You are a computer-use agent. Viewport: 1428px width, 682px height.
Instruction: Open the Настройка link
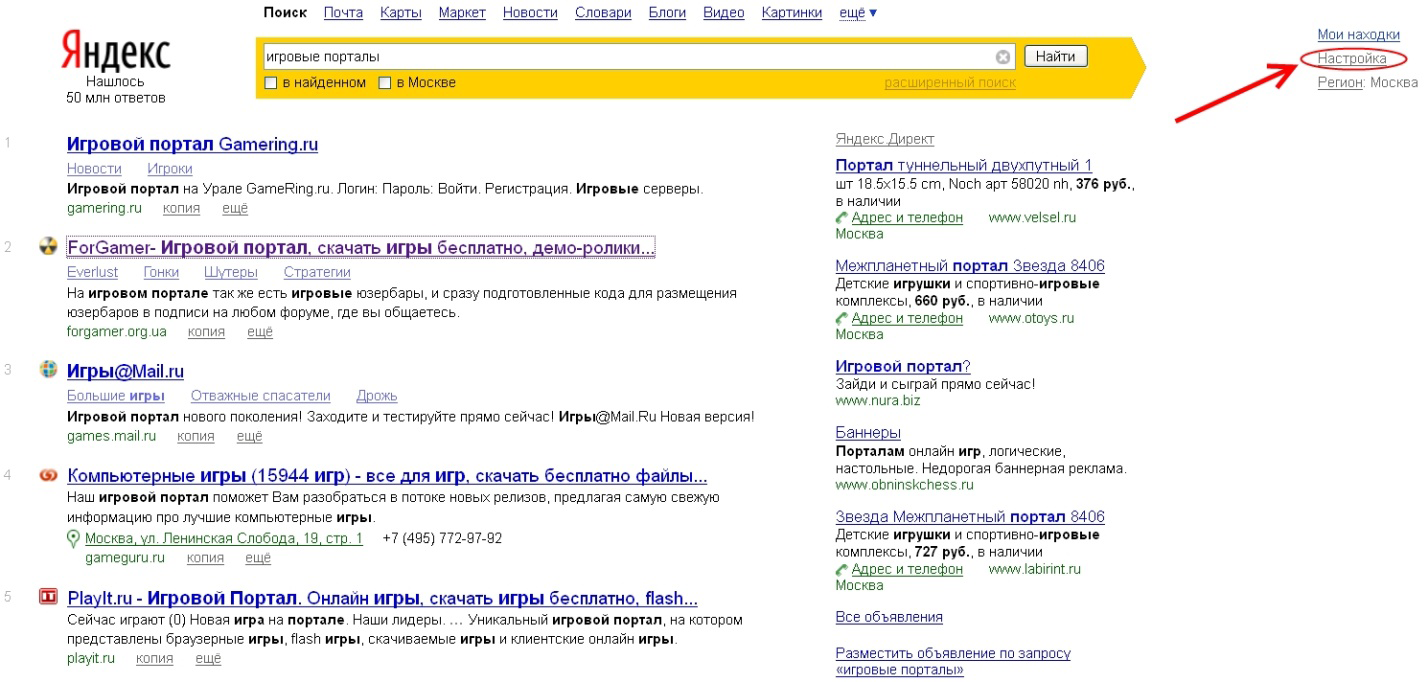click(1352, 59)
